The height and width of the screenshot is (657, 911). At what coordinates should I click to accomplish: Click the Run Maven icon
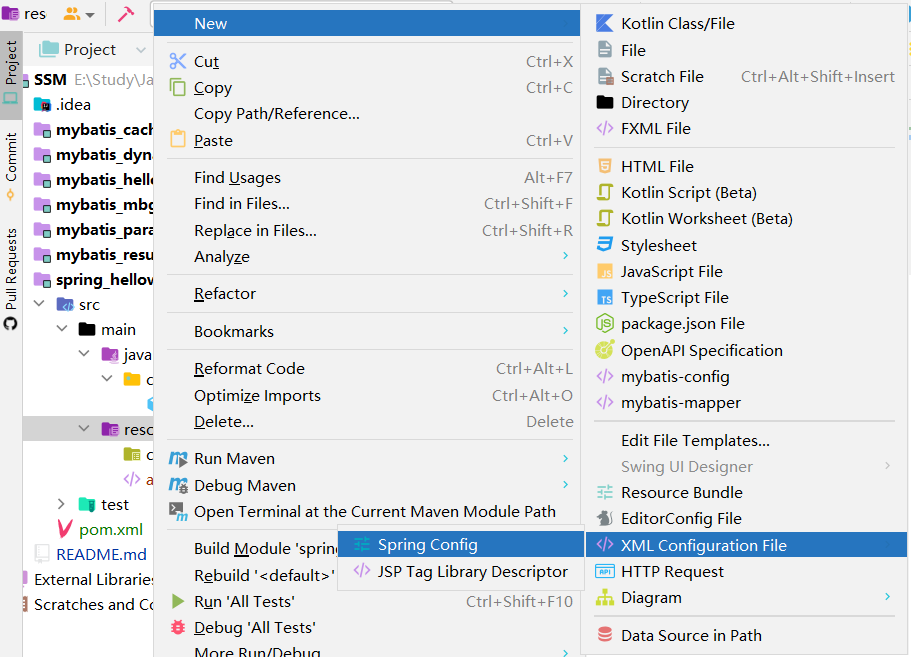(178, 459)
